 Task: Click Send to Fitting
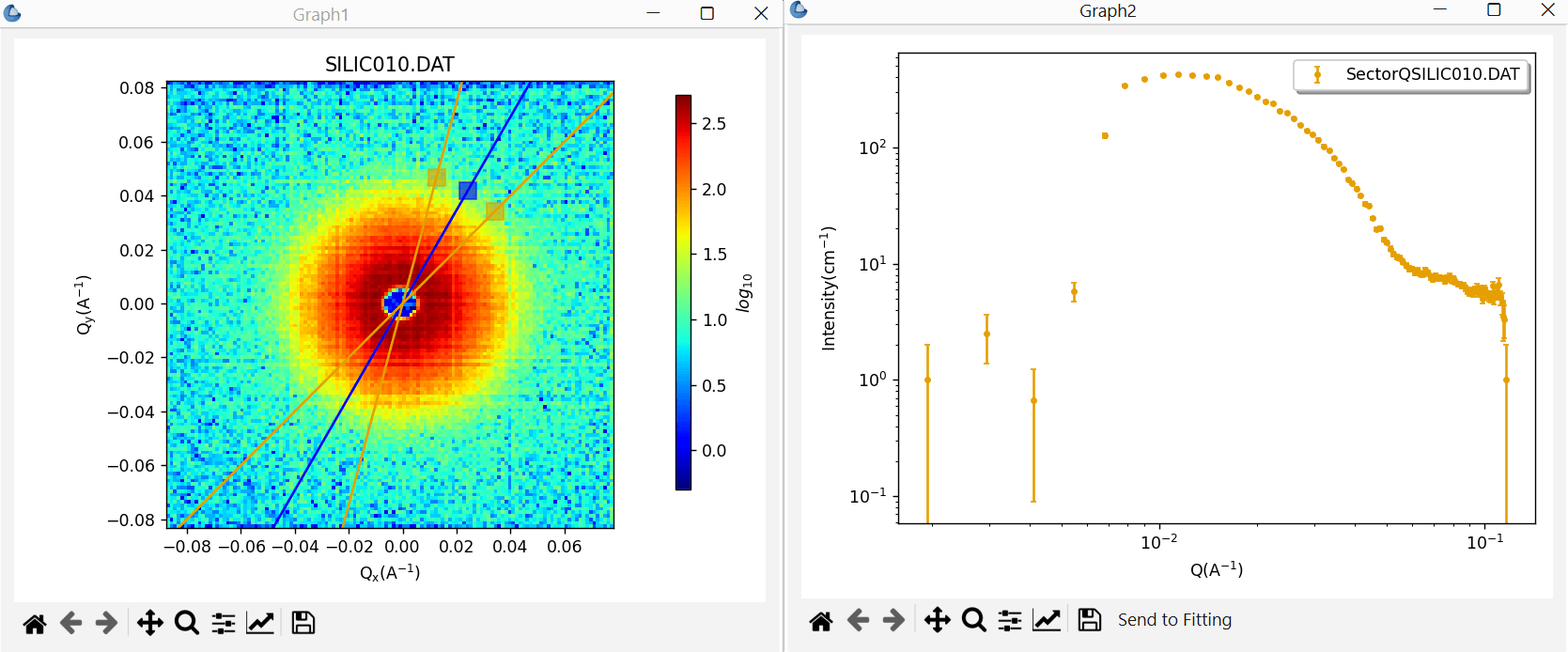(1174, 620)
